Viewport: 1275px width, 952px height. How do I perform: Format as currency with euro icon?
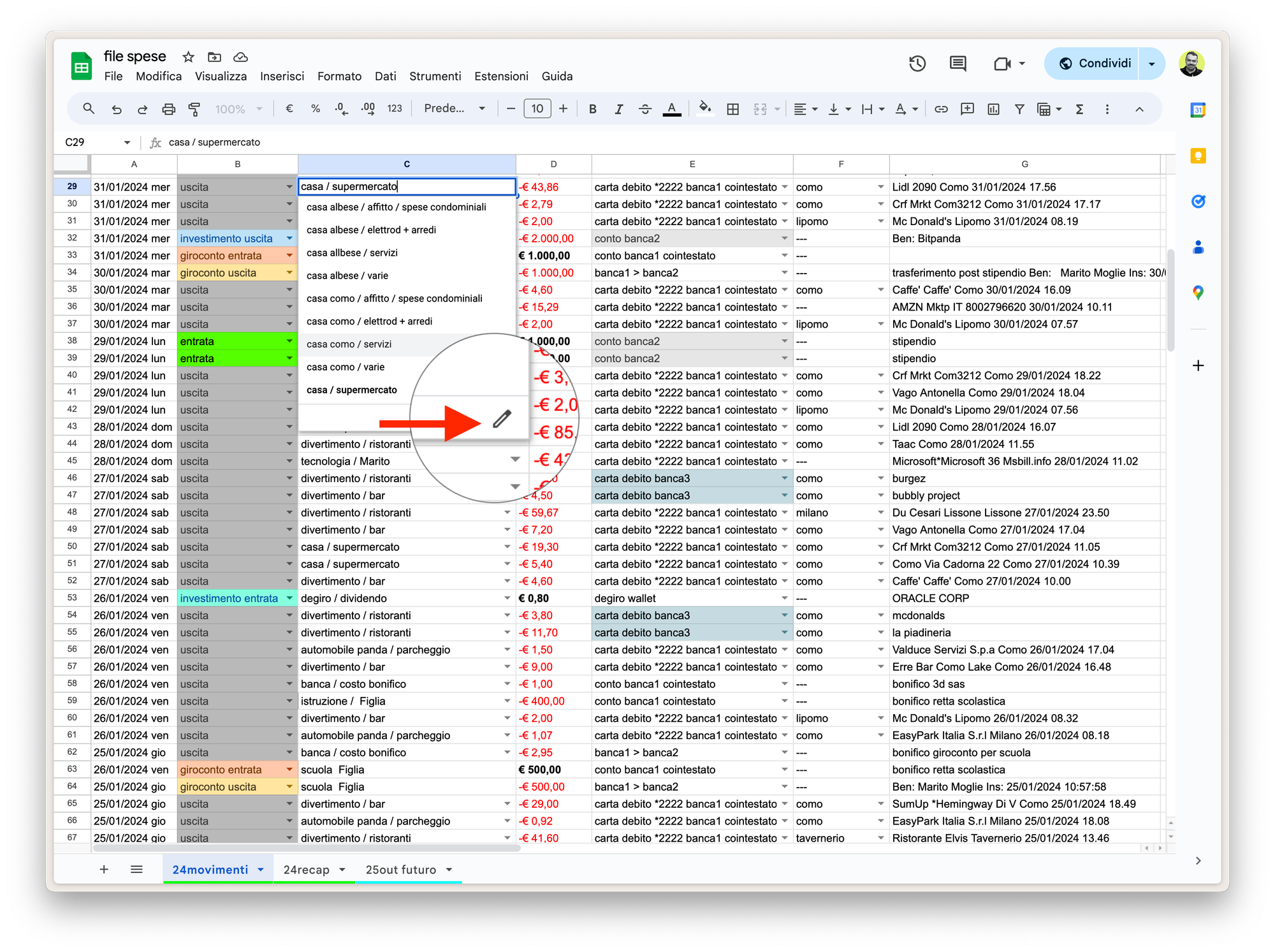(x=289, y=109)
